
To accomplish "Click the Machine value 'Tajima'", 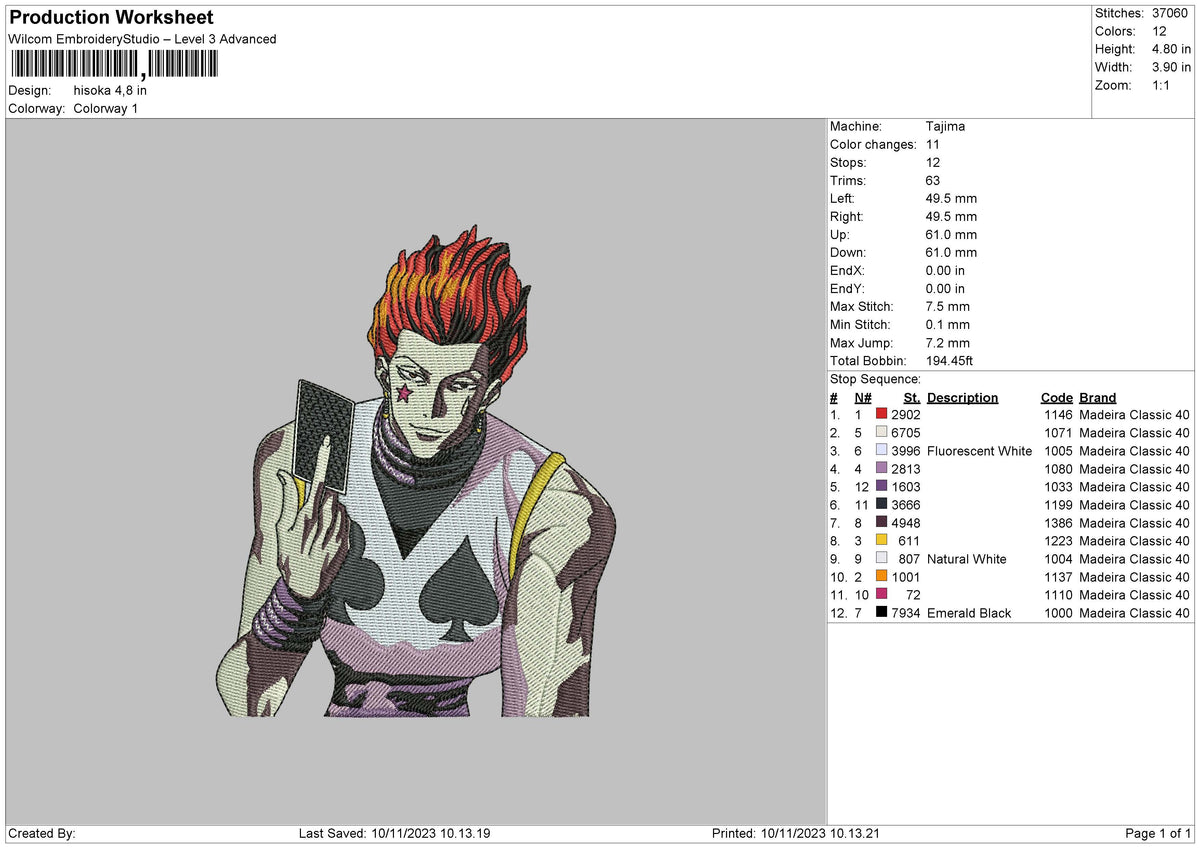I will (945, 126).
